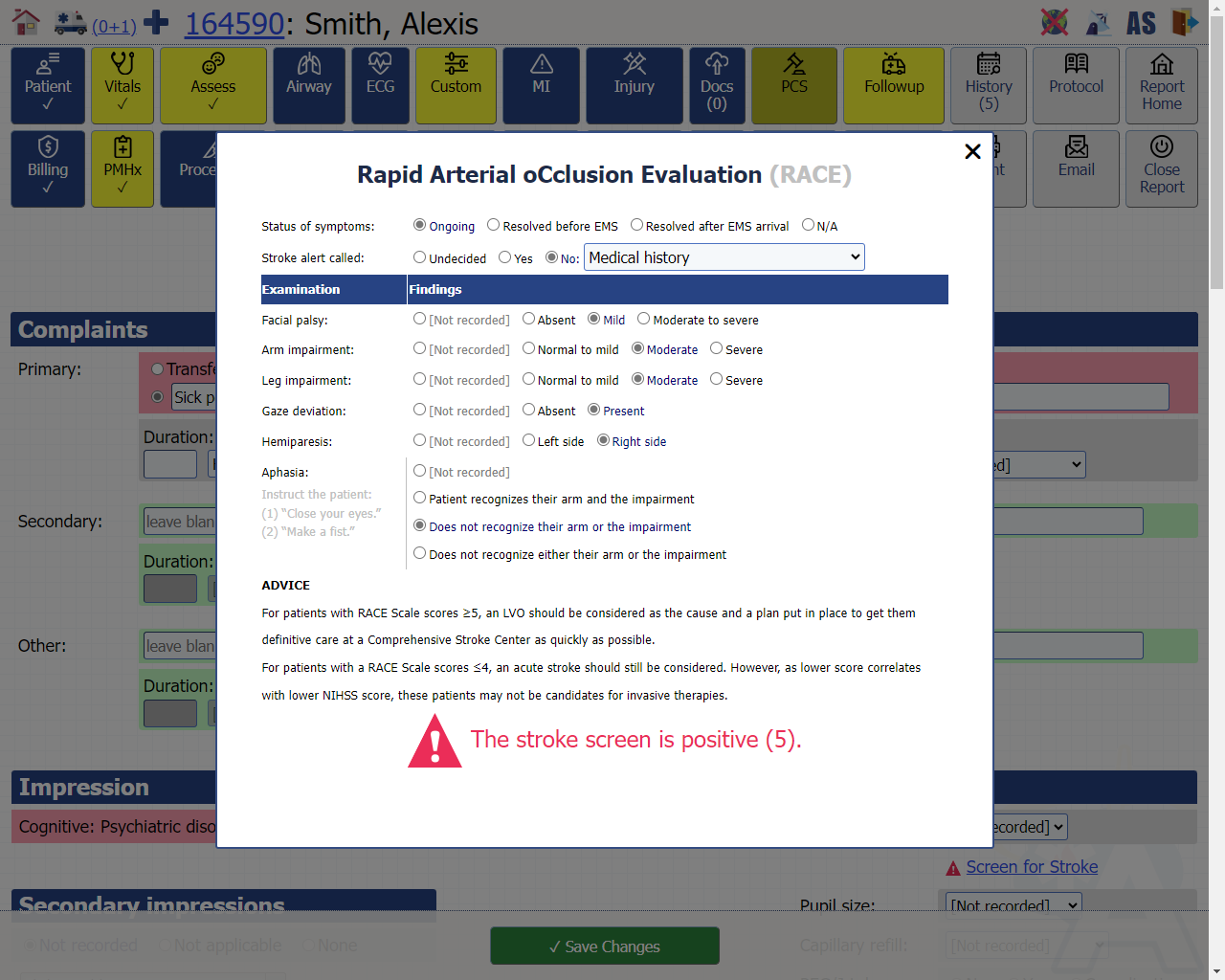Image resolution: width=1225 pixels, height=980 pixels.
Task: Click Save Changes button
Action: point(605,947)
